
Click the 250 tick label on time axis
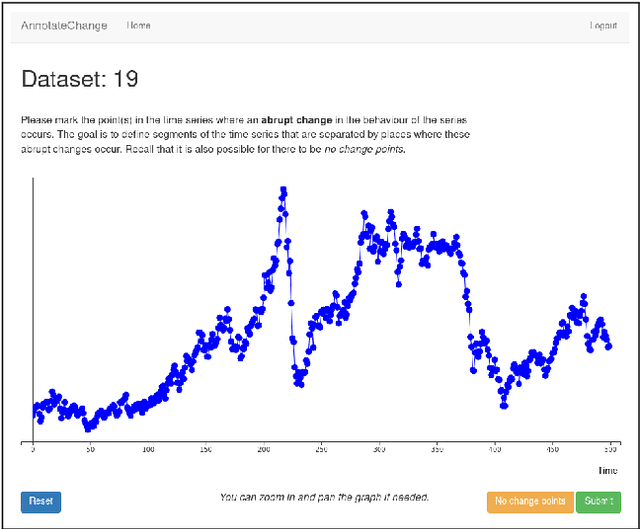point(321,451)
